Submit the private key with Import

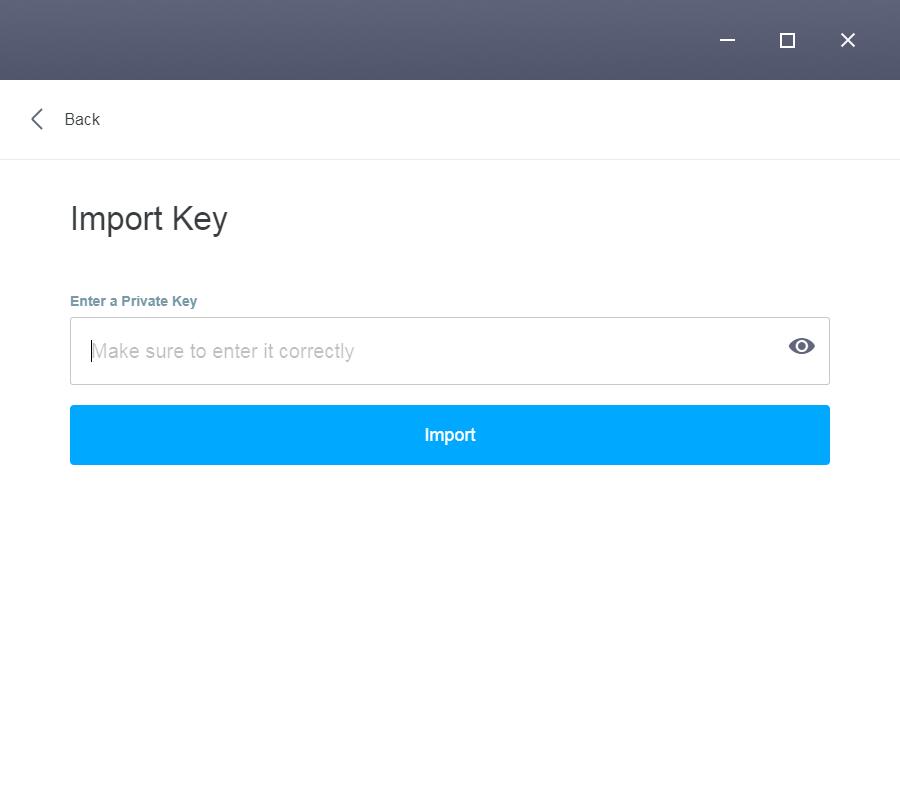click(450, 435)
